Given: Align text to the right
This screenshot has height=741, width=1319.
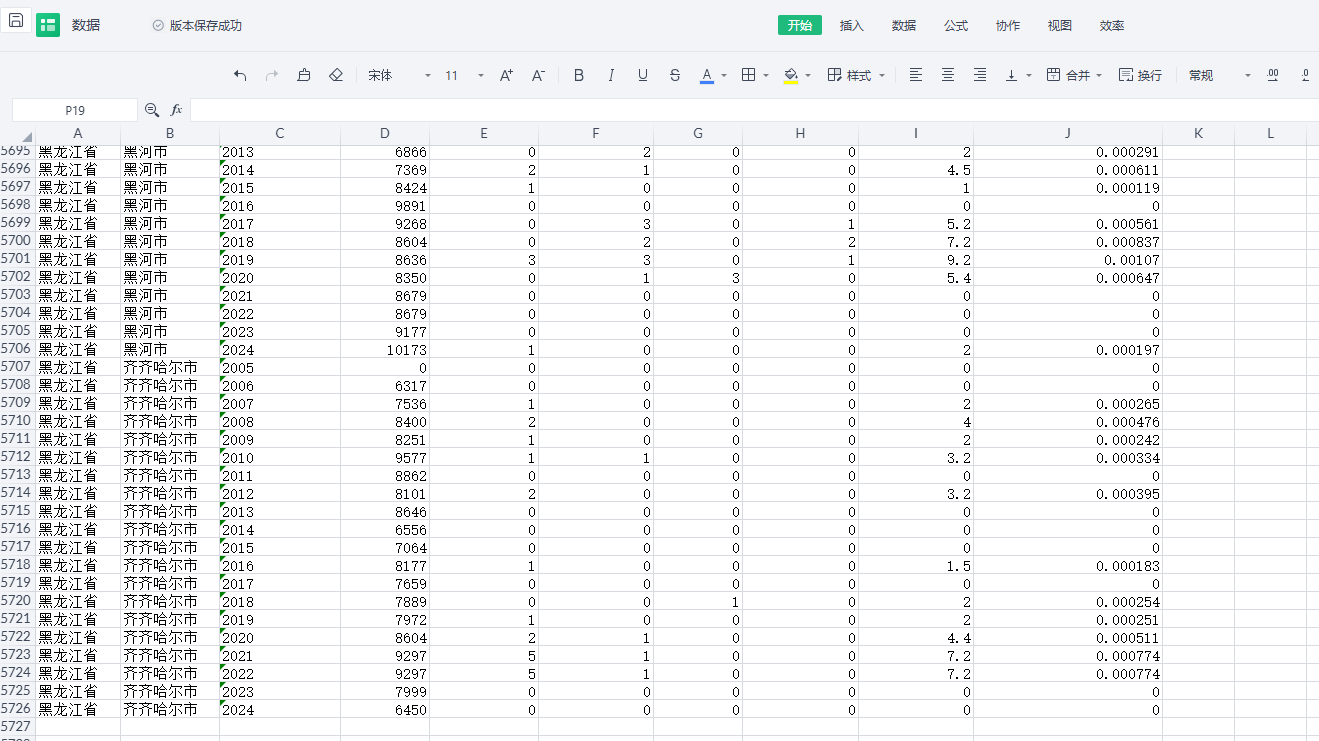Looking at the screenshot, I should point(980,75).
